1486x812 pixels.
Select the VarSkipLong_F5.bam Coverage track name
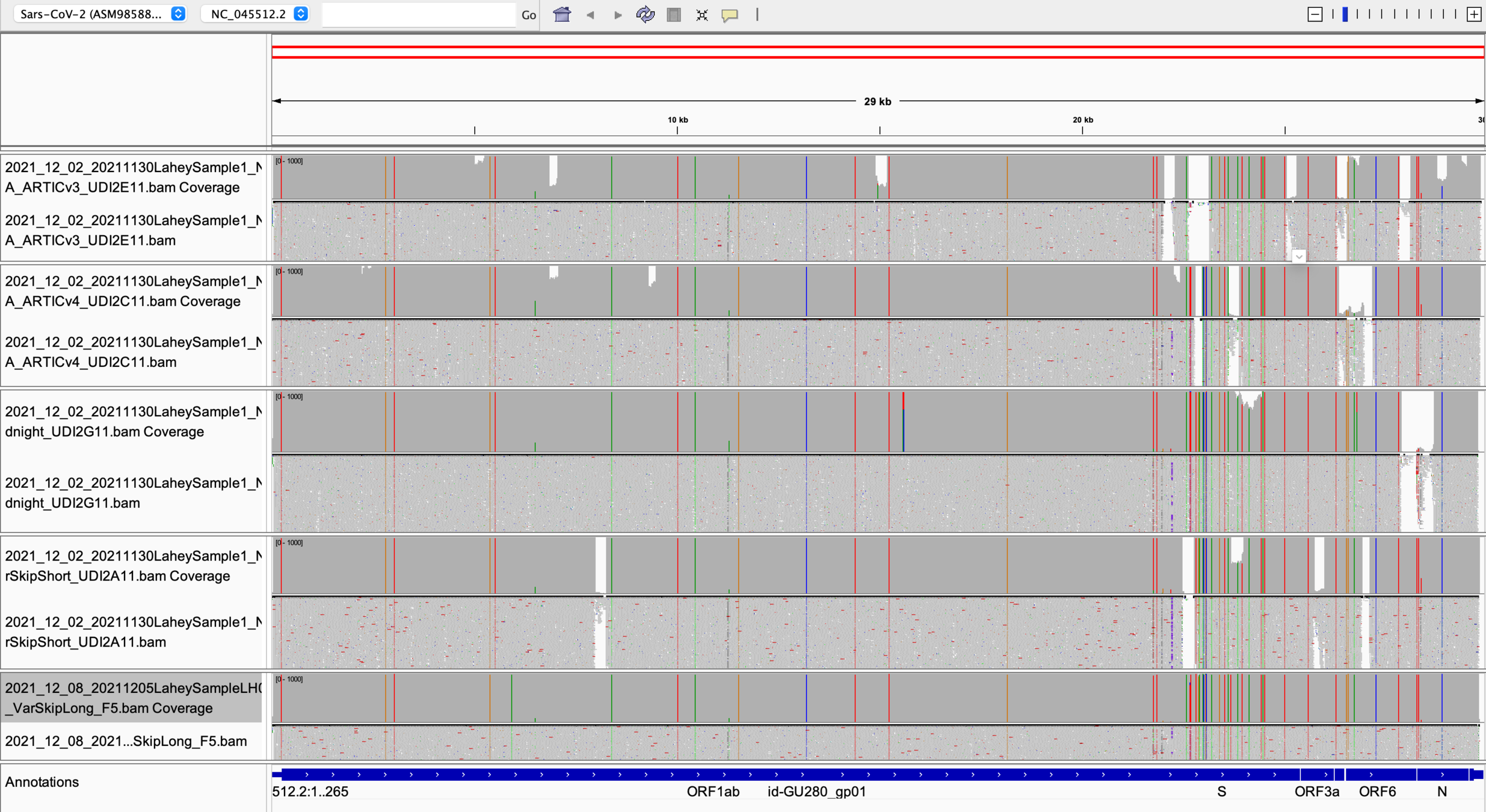click(x=132, y=698)
